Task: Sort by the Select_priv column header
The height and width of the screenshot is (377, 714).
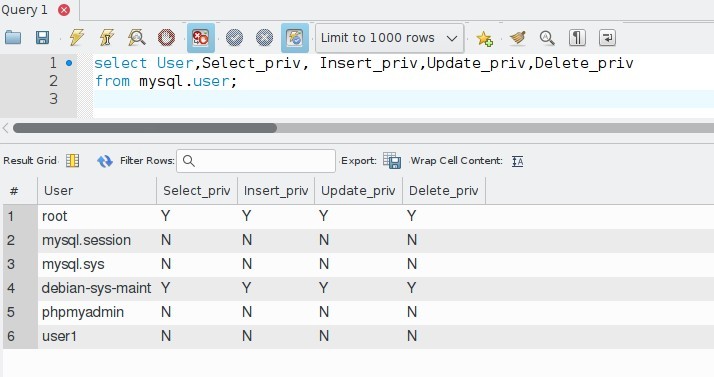Action: pyautogui.click(x=197, y=190)
